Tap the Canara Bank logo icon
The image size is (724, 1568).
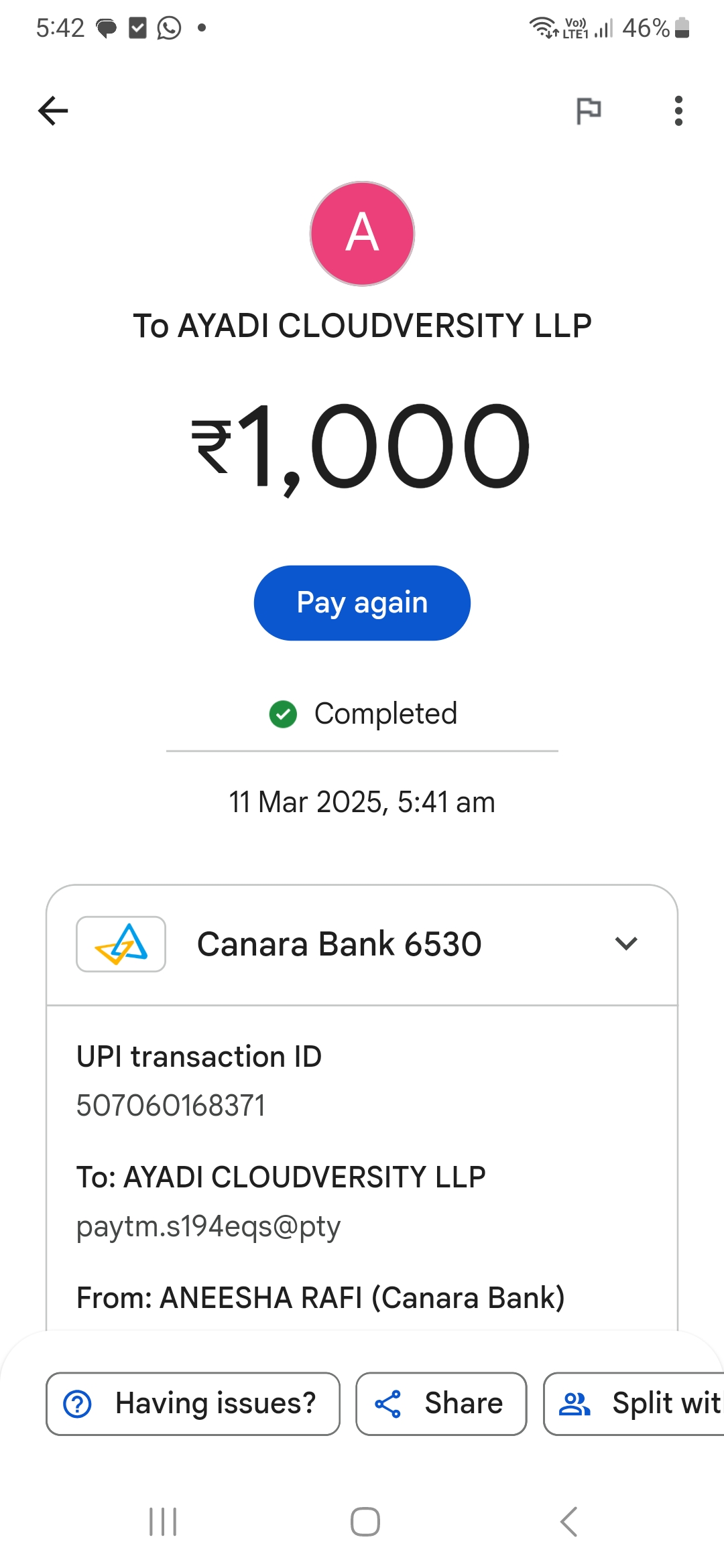[121, 944]
